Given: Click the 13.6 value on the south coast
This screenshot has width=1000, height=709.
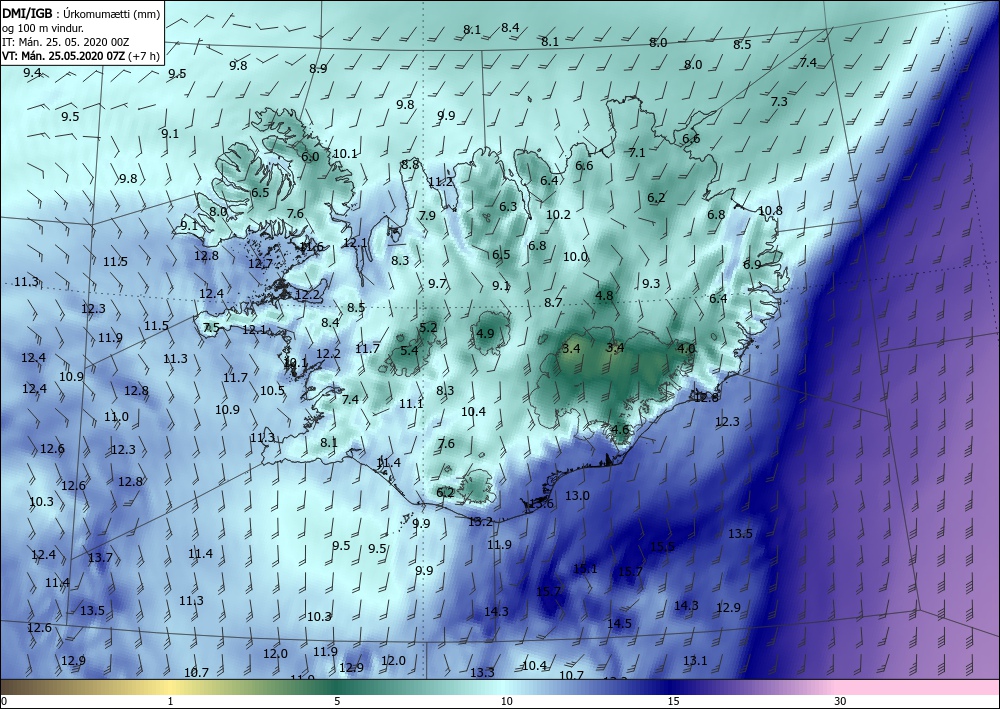Looking at the screenshot, I should click(541, 504).
